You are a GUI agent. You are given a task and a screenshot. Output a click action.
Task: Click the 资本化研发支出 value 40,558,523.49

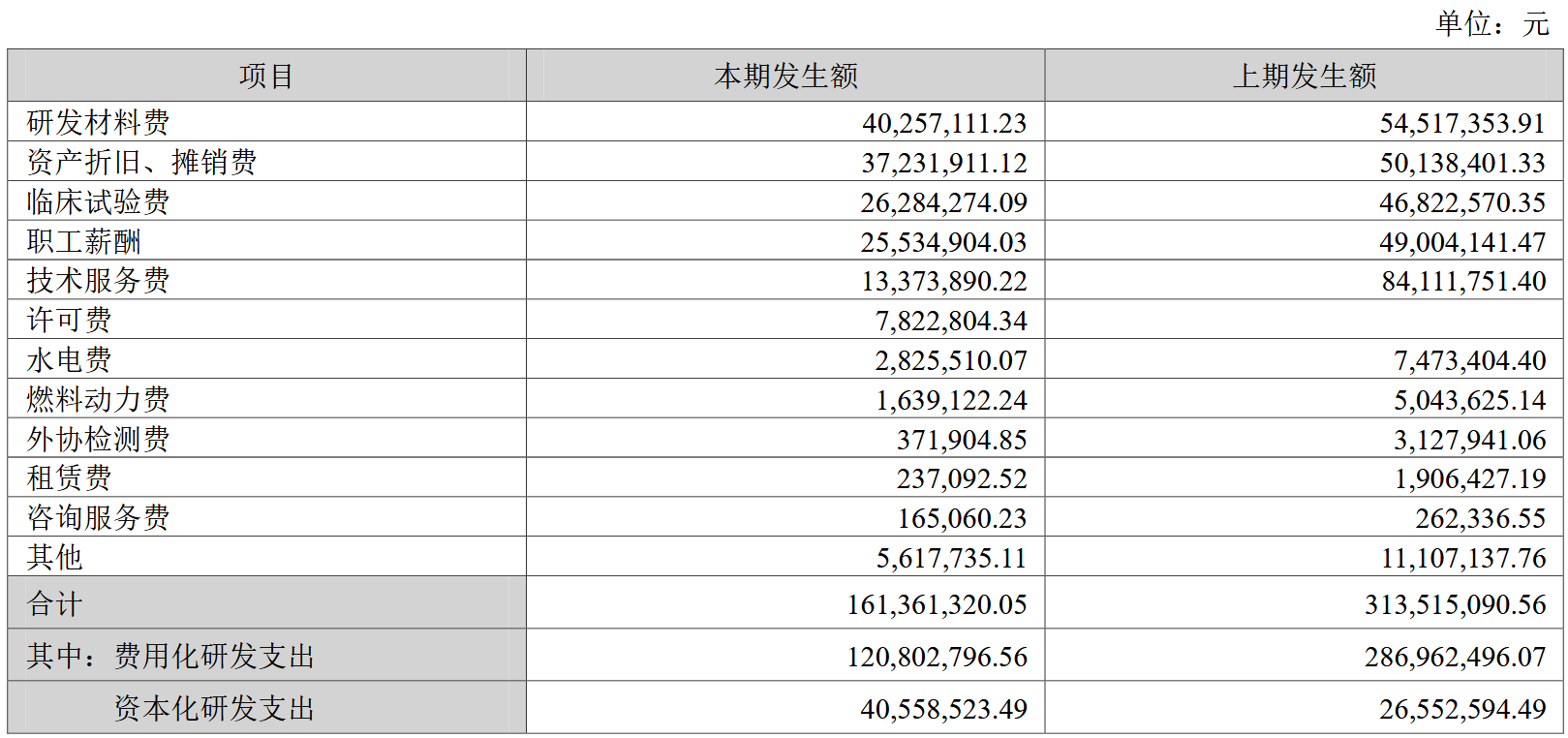[x=943, y=709]
